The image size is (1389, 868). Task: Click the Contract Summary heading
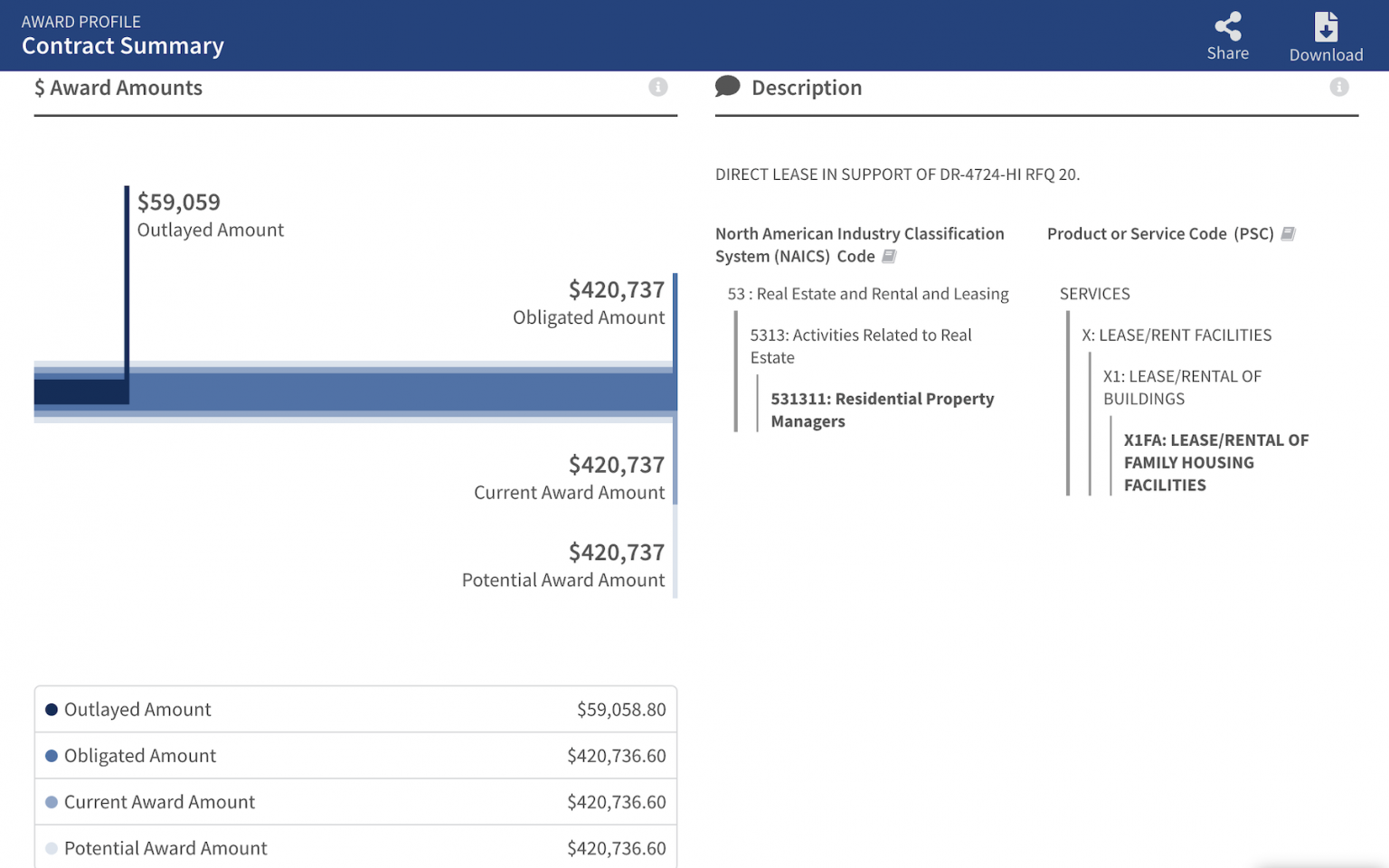tap(123, 46)
